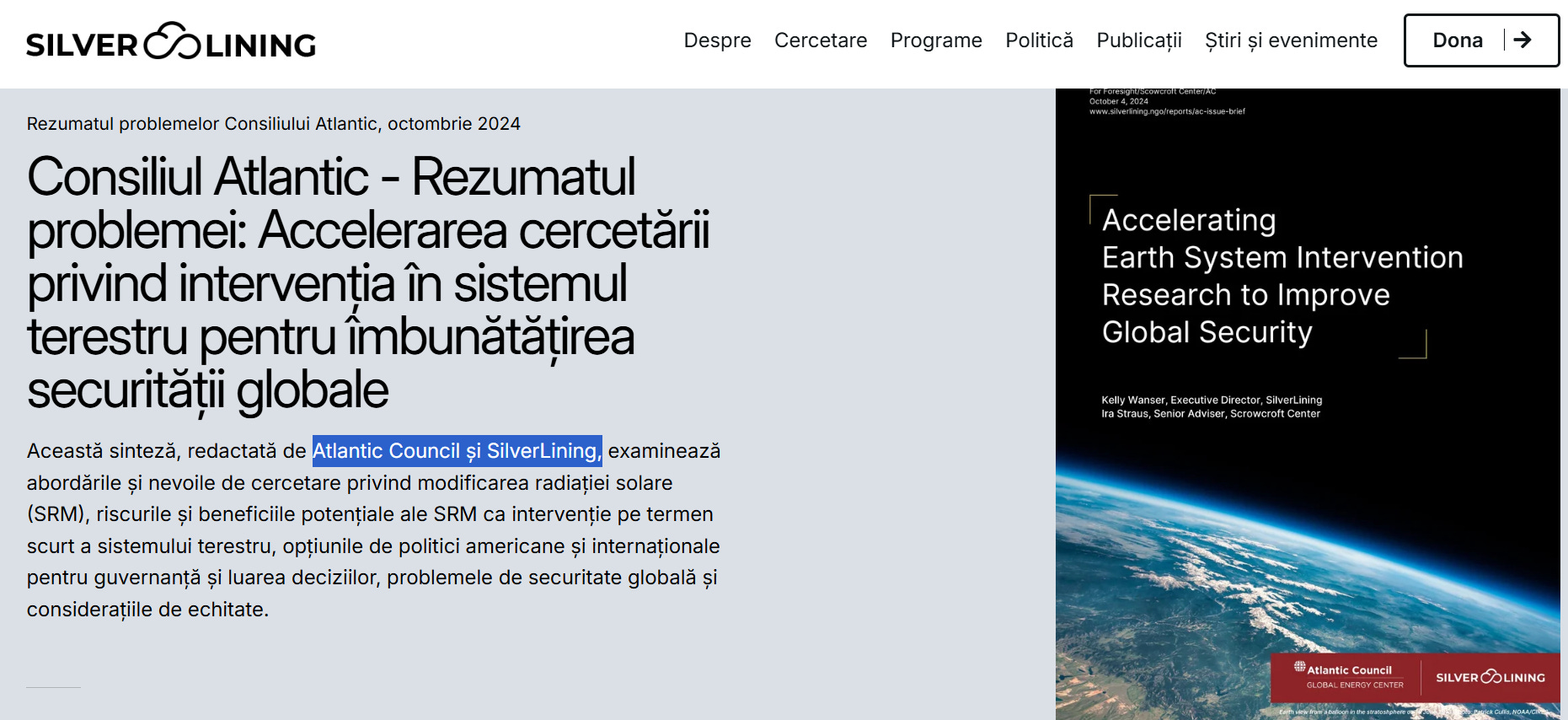This screenshot has height=720, width=1568.
Task: Click the text 'considerațiile de echitate.'
Action: (147, 610)
